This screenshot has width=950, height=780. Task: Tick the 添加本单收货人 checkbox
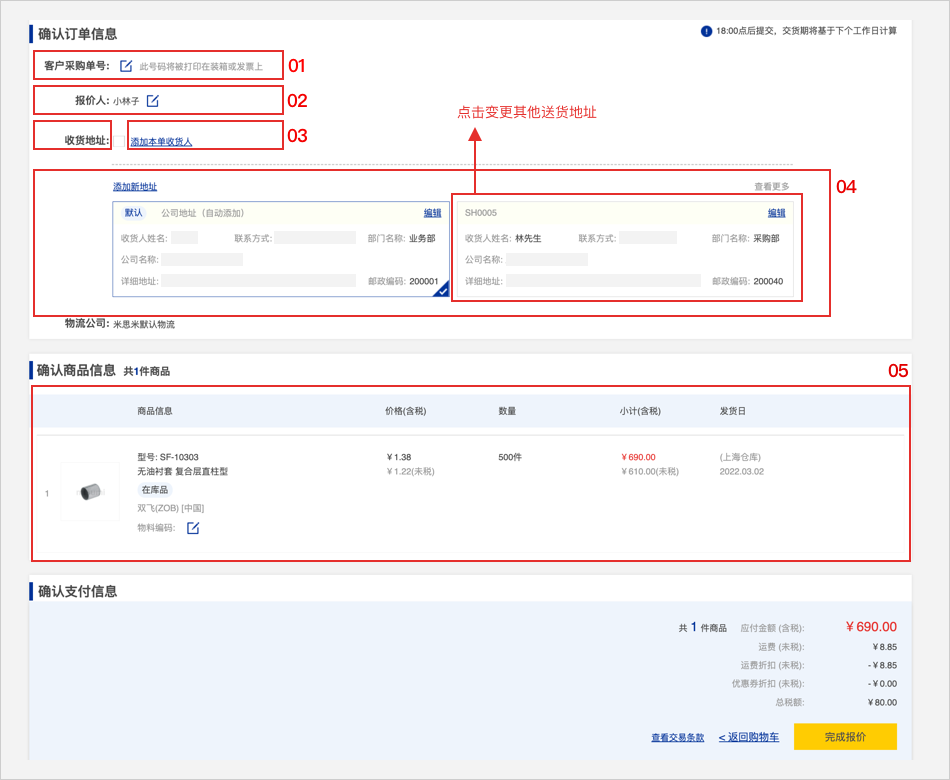click(119, 142)
